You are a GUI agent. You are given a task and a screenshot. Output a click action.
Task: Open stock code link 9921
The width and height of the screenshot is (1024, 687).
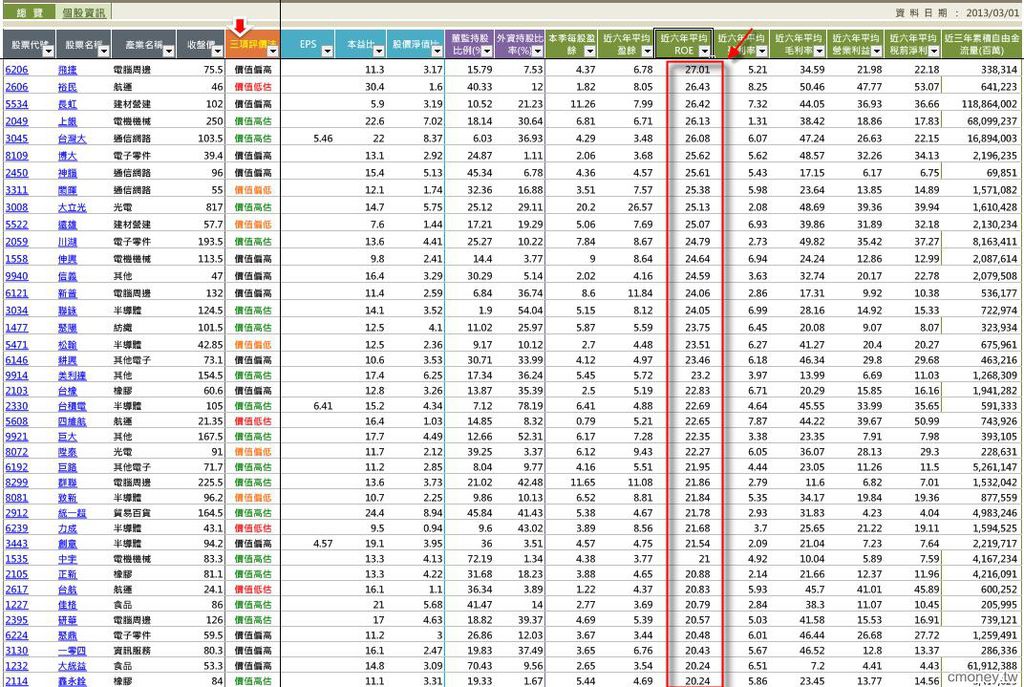[17, 436]
